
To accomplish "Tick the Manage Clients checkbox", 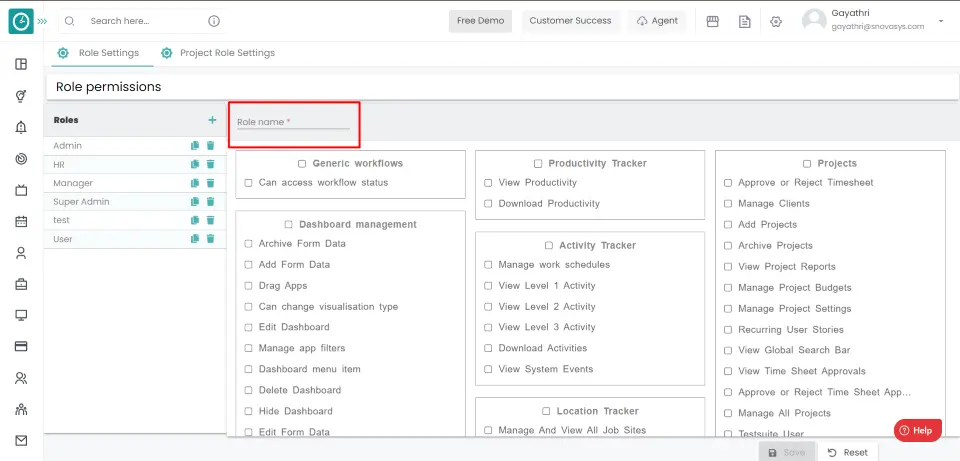I will (x=728, y=204).
